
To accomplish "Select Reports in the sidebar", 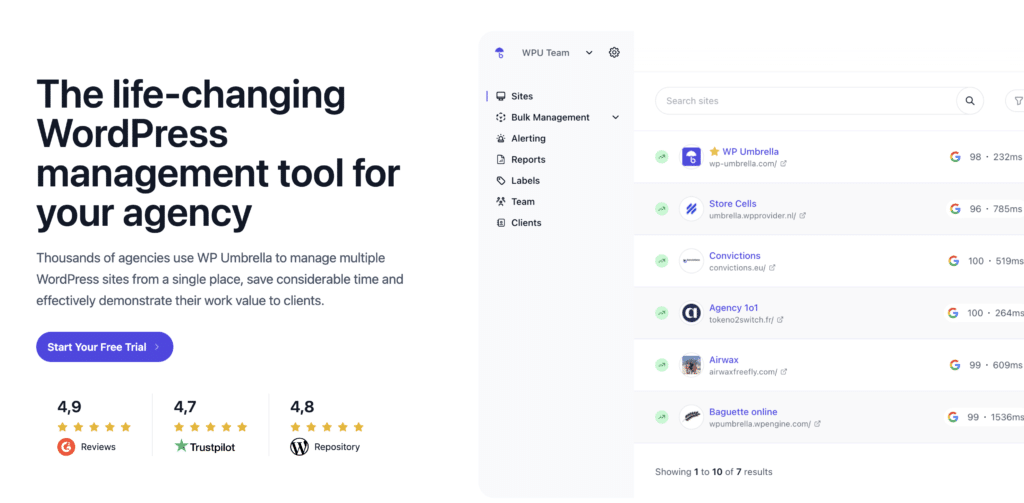I will (527, 159).
